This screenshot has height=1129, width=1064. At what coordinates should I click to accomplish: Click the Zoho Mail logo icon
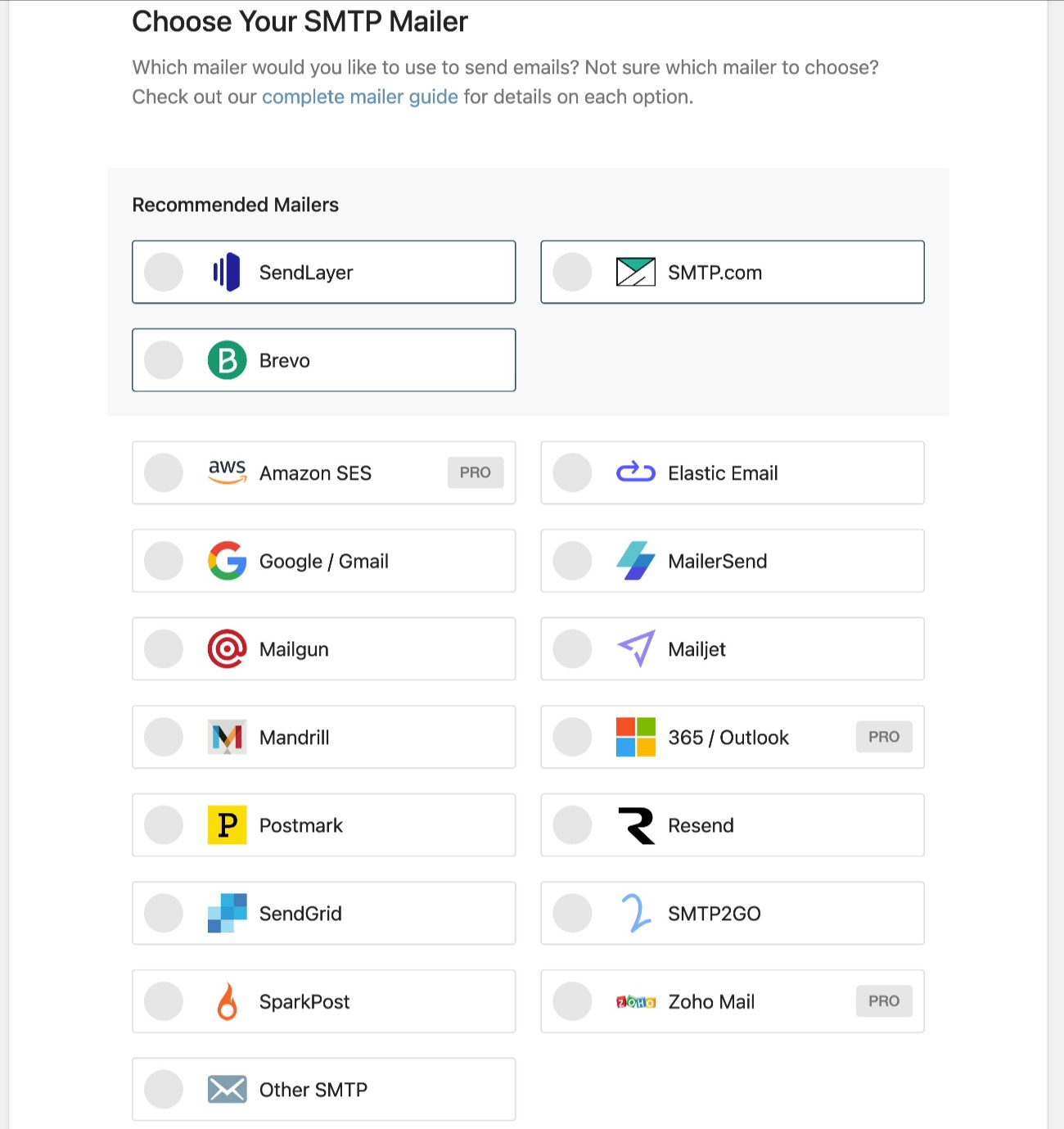tap(636, 1001)
